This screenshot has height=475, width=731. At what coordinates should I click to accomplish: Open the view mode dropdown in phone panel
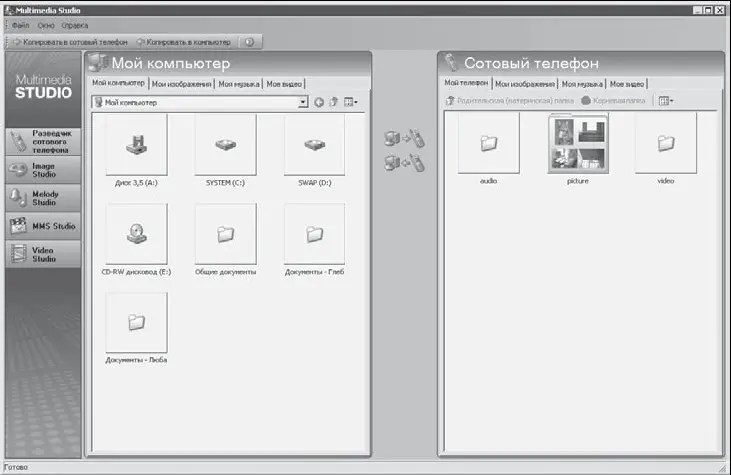666,101
